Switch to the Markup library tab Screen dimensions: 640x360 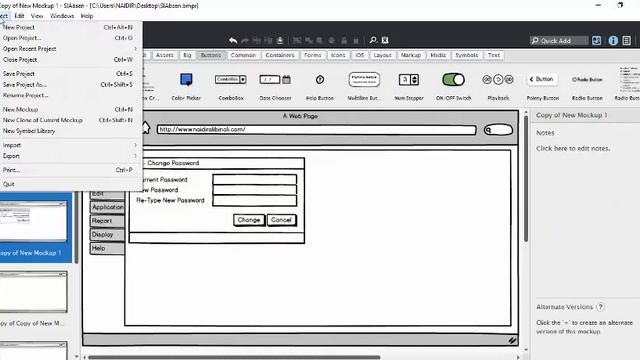pyautogui.click(x=411, y=55)
